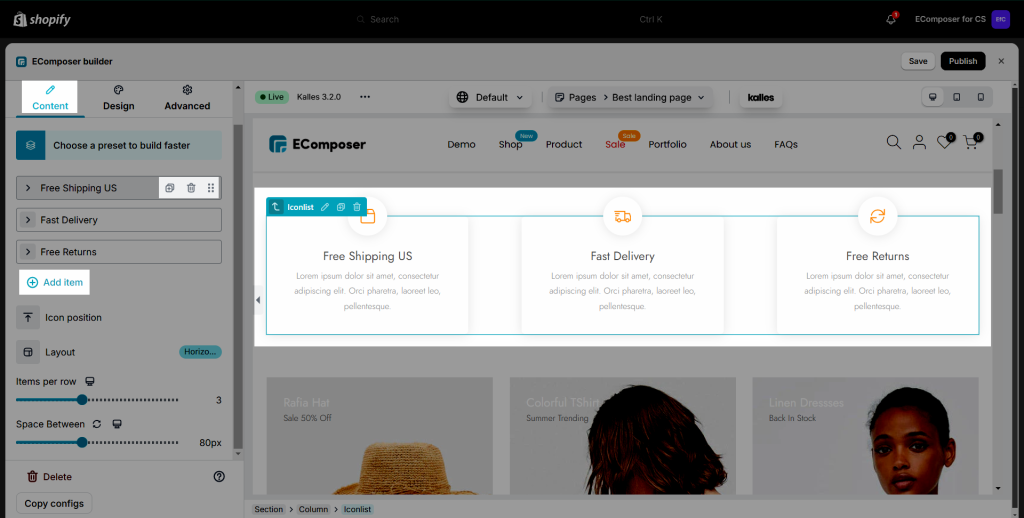Expand the Free Shipping US item

pyautogui.click(x=28, y=188)
